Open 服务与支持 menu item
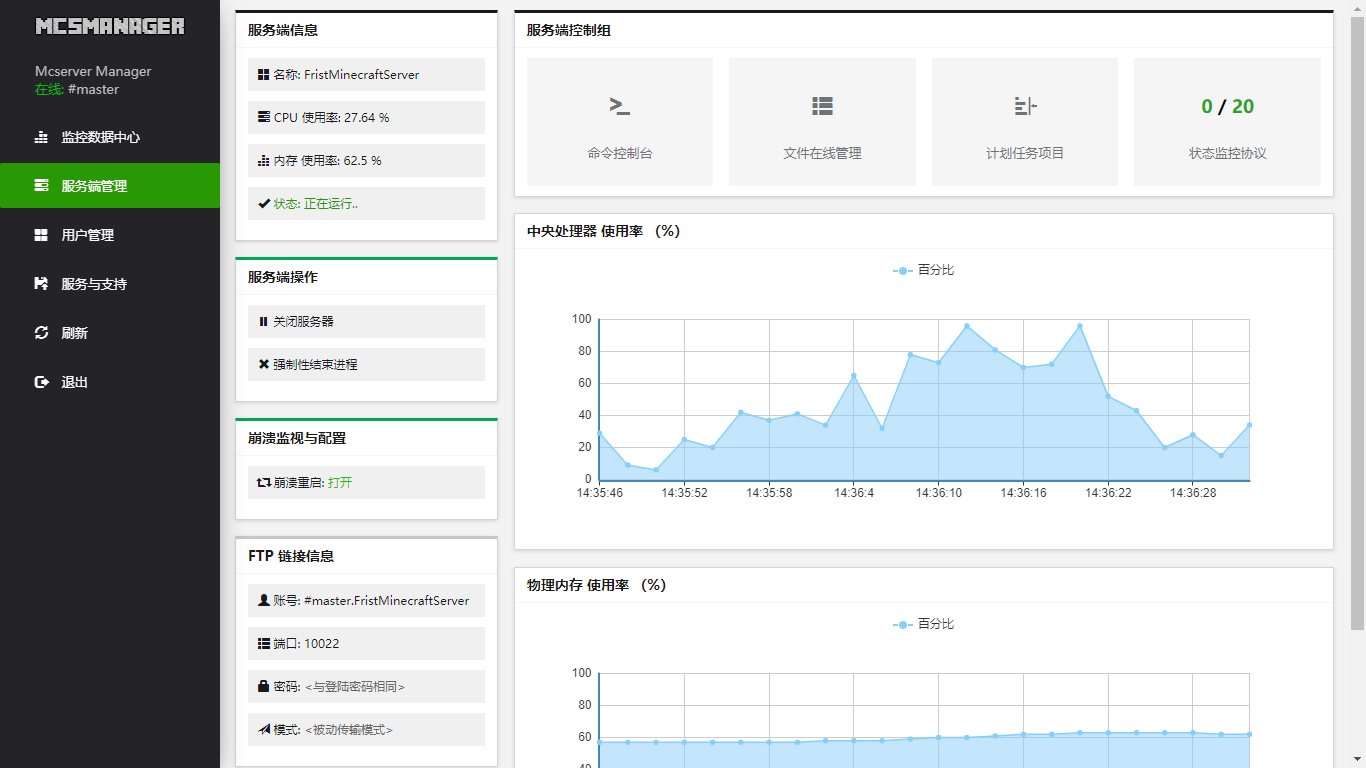The image size is (1366, 768). pos(94,284)
